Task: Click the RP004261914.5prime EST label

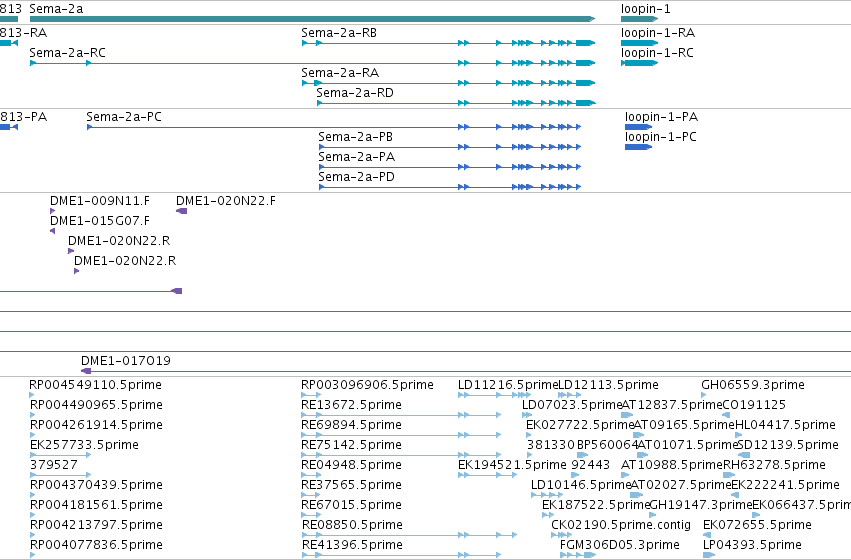Action: 96,425
